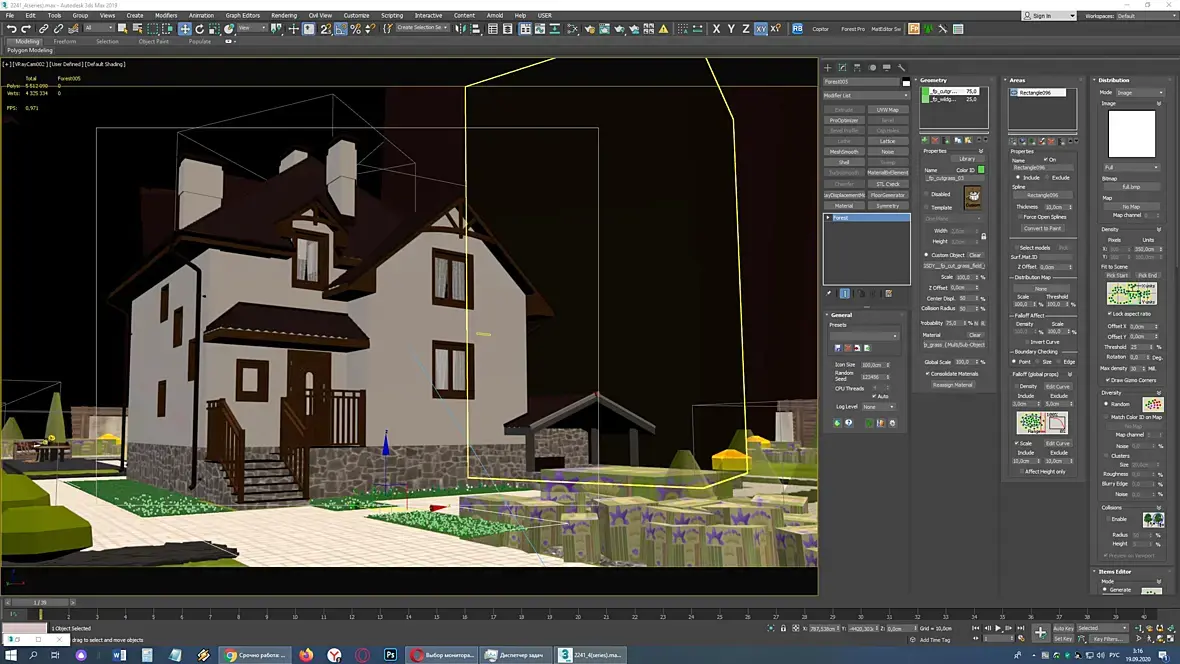This screenshot has height=664, width=1180.
Task: Click the Photoshop icon in the taskbar
Action: coord(390,655)
